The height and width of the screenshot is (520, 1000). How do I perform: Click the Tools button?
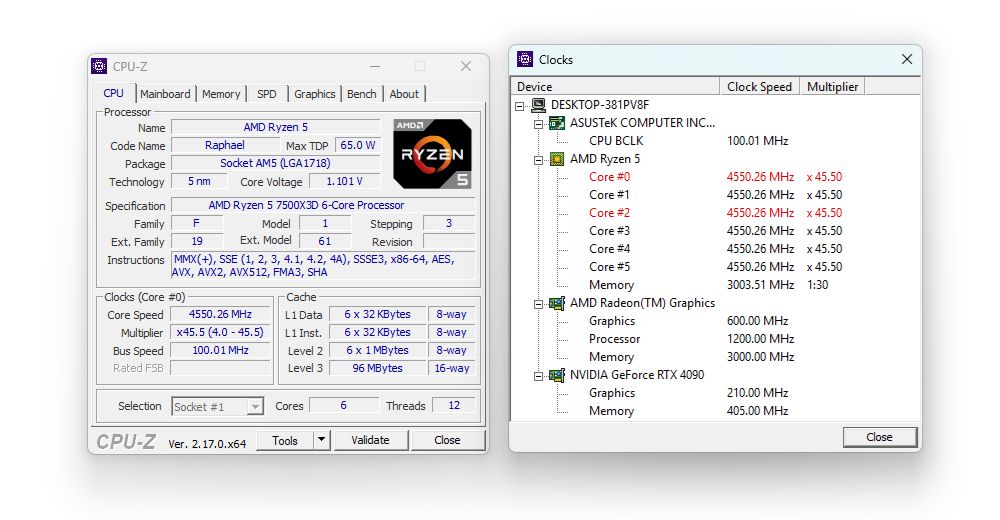coord(285,440)
